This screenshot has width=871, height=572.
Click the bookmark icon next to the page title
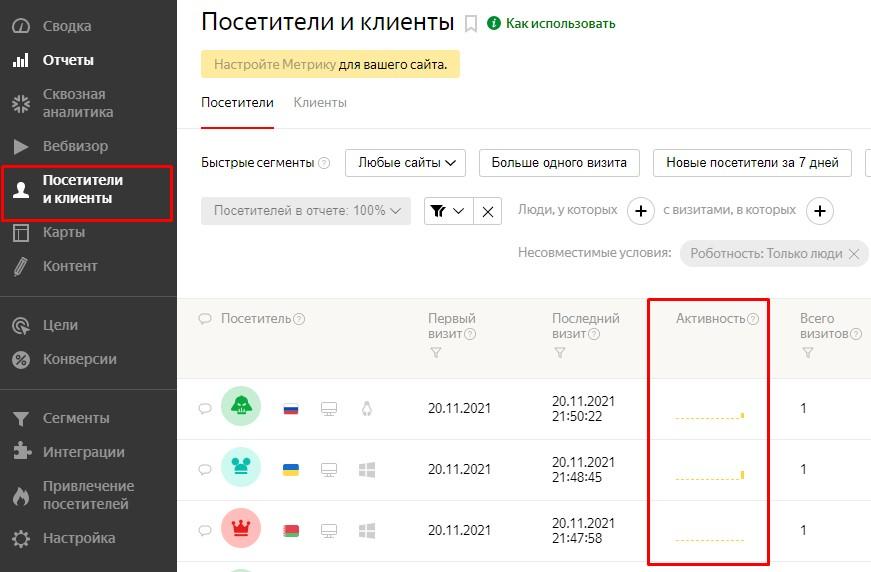tap(471, 24)
